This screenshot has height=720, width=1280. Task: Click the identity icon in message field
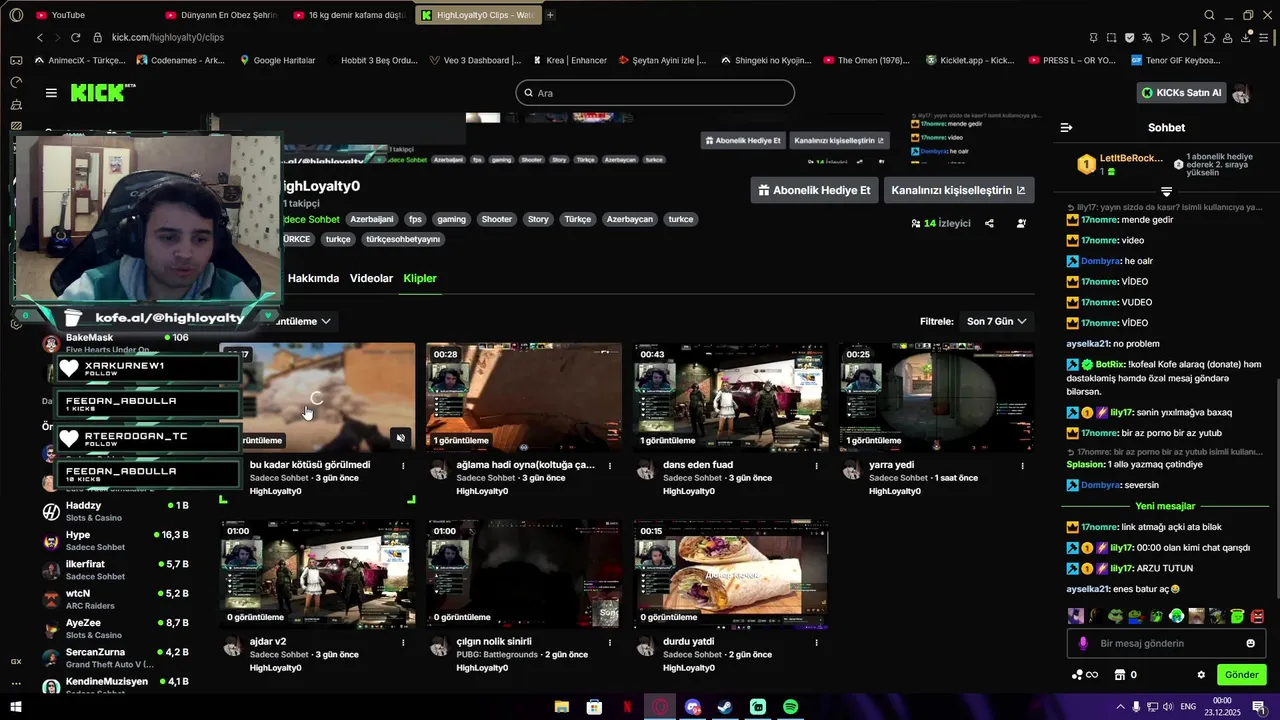coord(1082,644)
